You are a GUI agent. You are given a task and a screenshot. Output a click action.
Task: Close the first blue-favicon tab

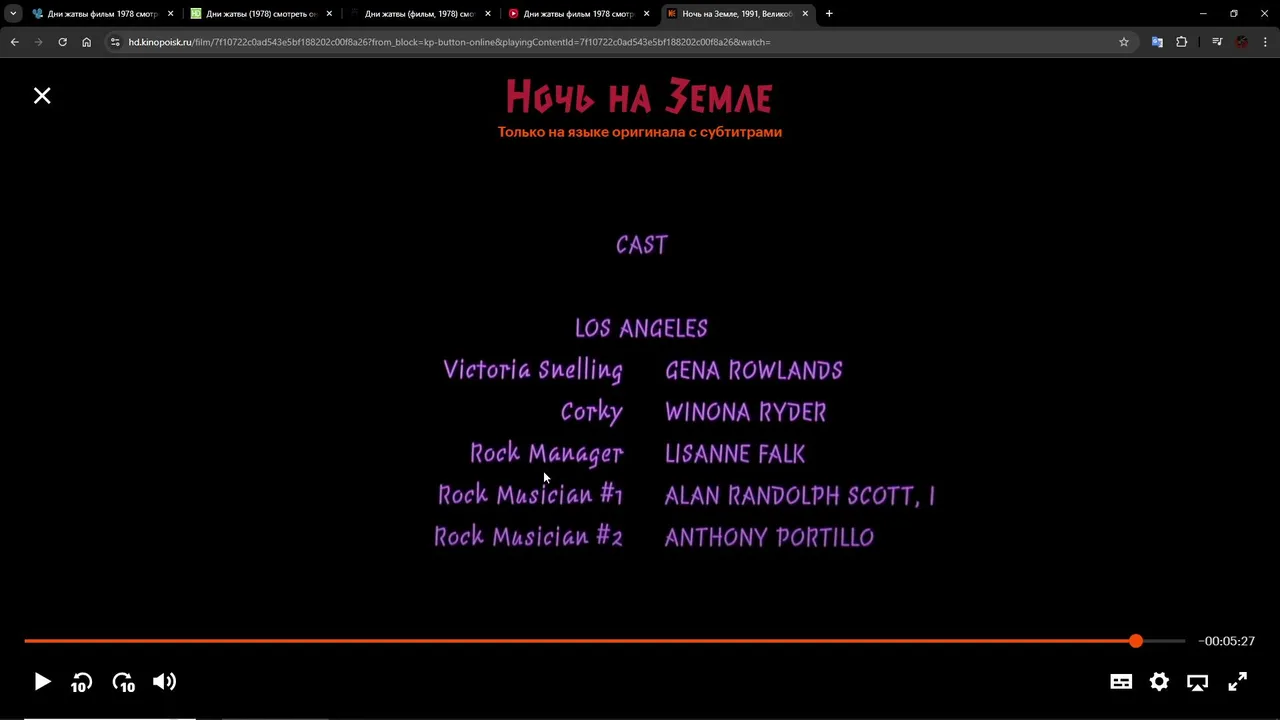pyautogui.click(x=170, y=14)
